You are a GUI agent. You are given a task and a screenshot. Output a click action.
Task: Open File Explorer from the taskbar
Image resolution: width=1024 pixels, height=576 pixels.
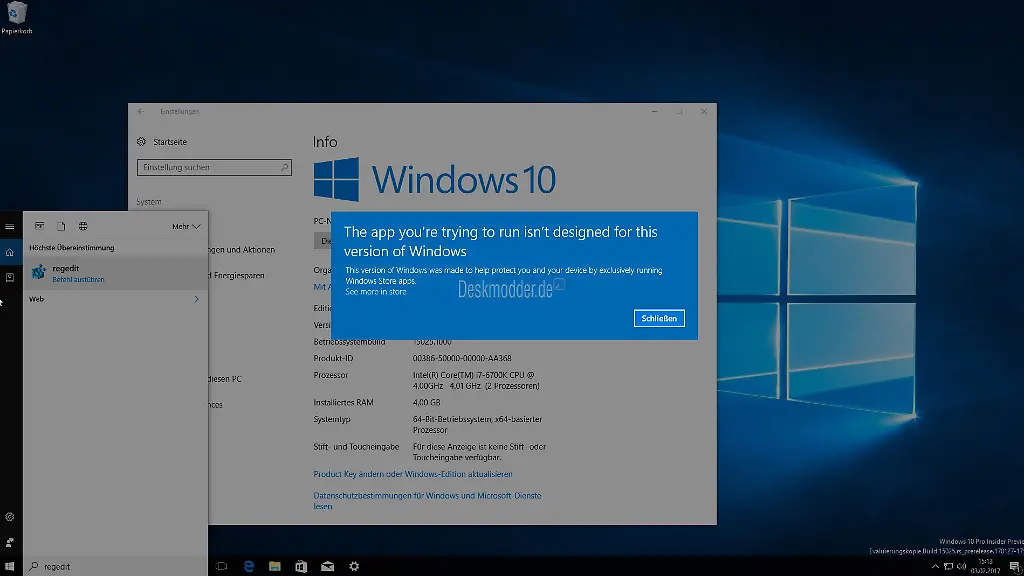coord(275,566)
